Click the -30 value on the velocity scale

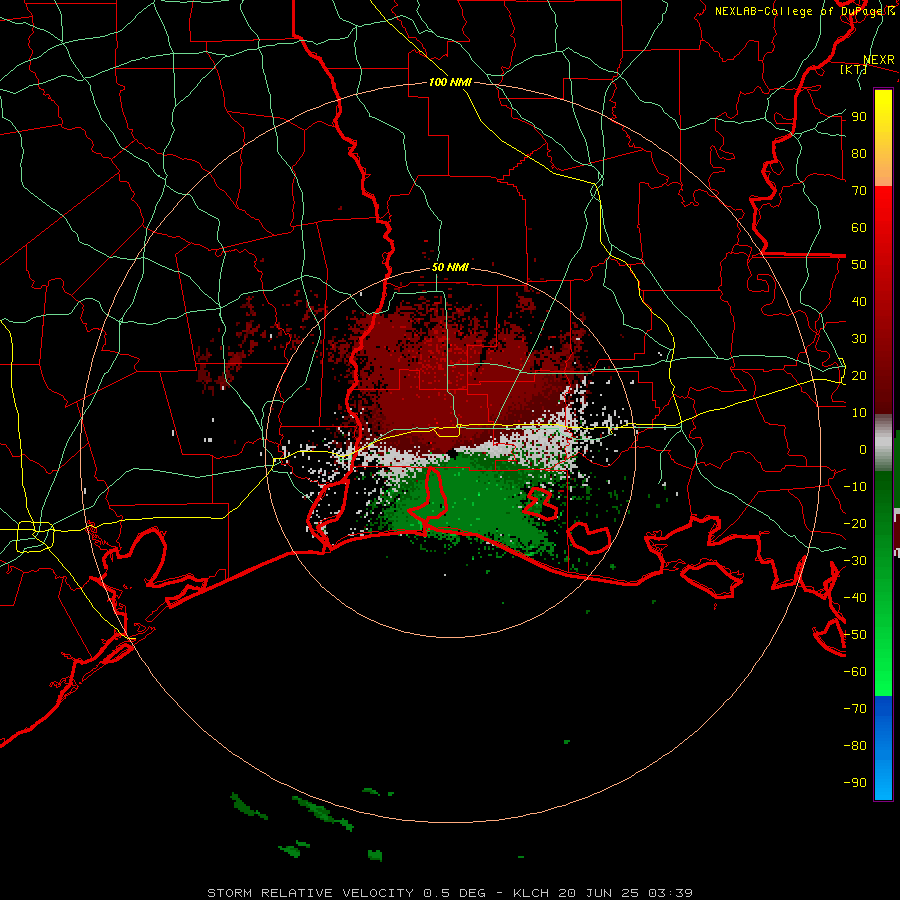[855, 561]
